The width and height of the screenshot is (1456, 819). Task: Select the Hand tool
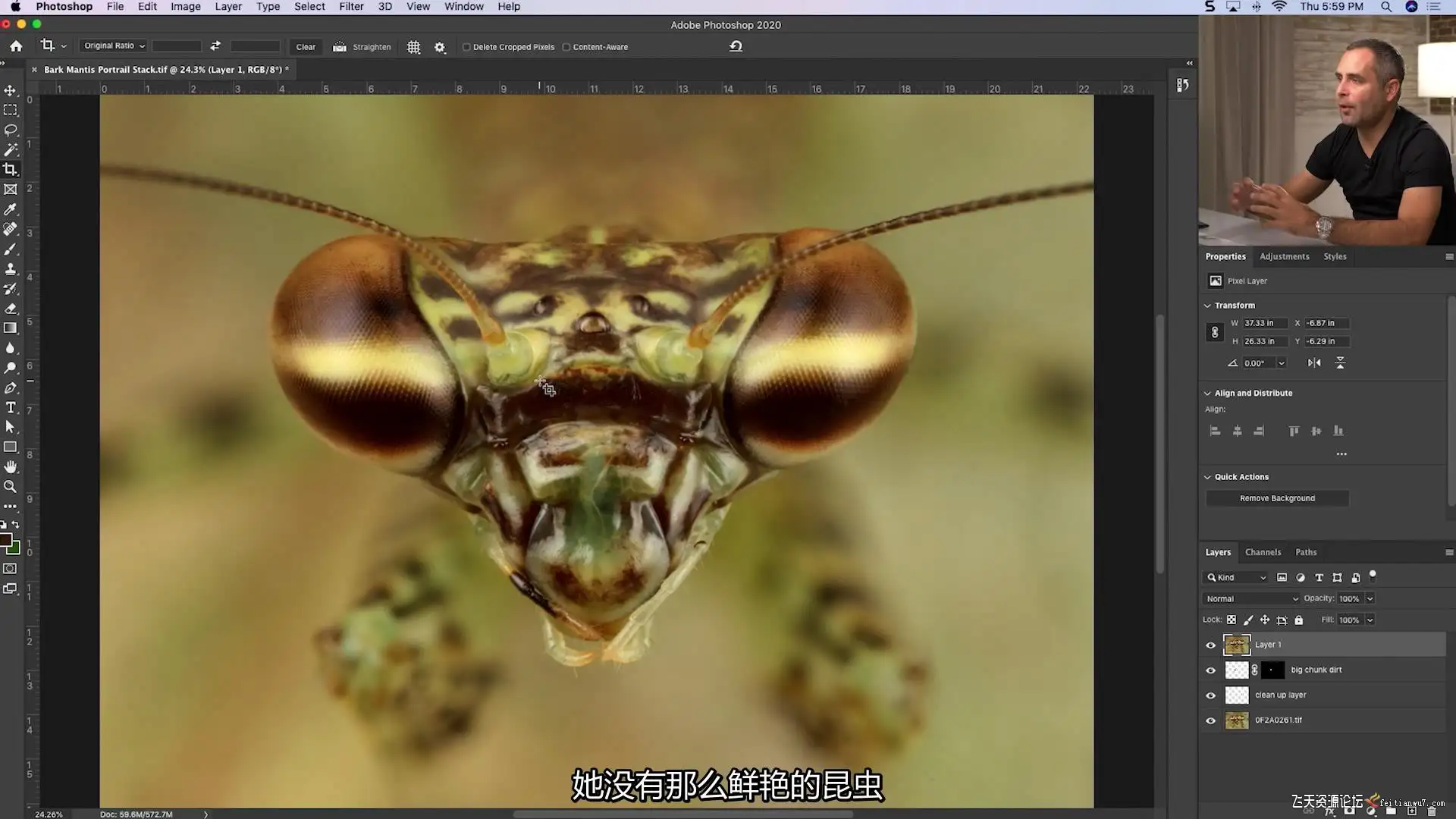(x=11, y=466)
